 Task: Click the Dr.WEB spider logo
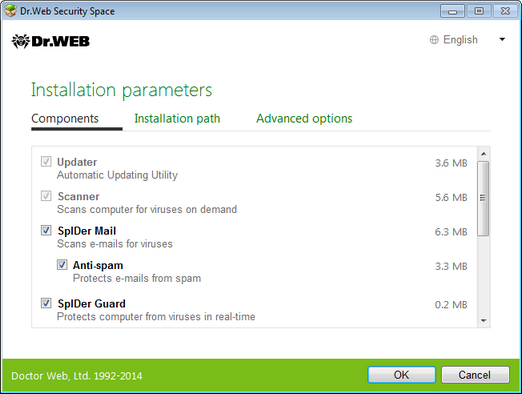pos(51,41)
